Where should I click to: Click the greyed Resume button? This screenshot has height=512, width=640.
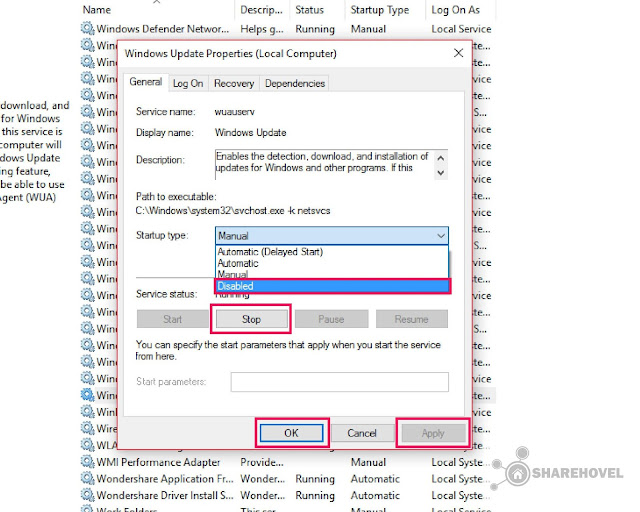click(x=411, y=319)
